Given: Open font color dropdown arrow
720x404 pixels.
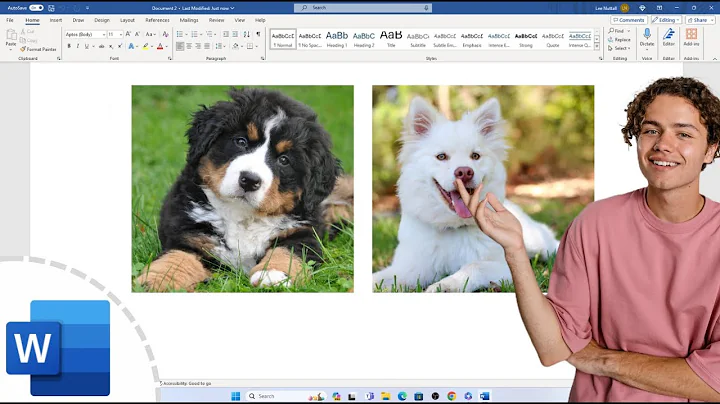Looking at the screenshot, I should click(166, 46).
